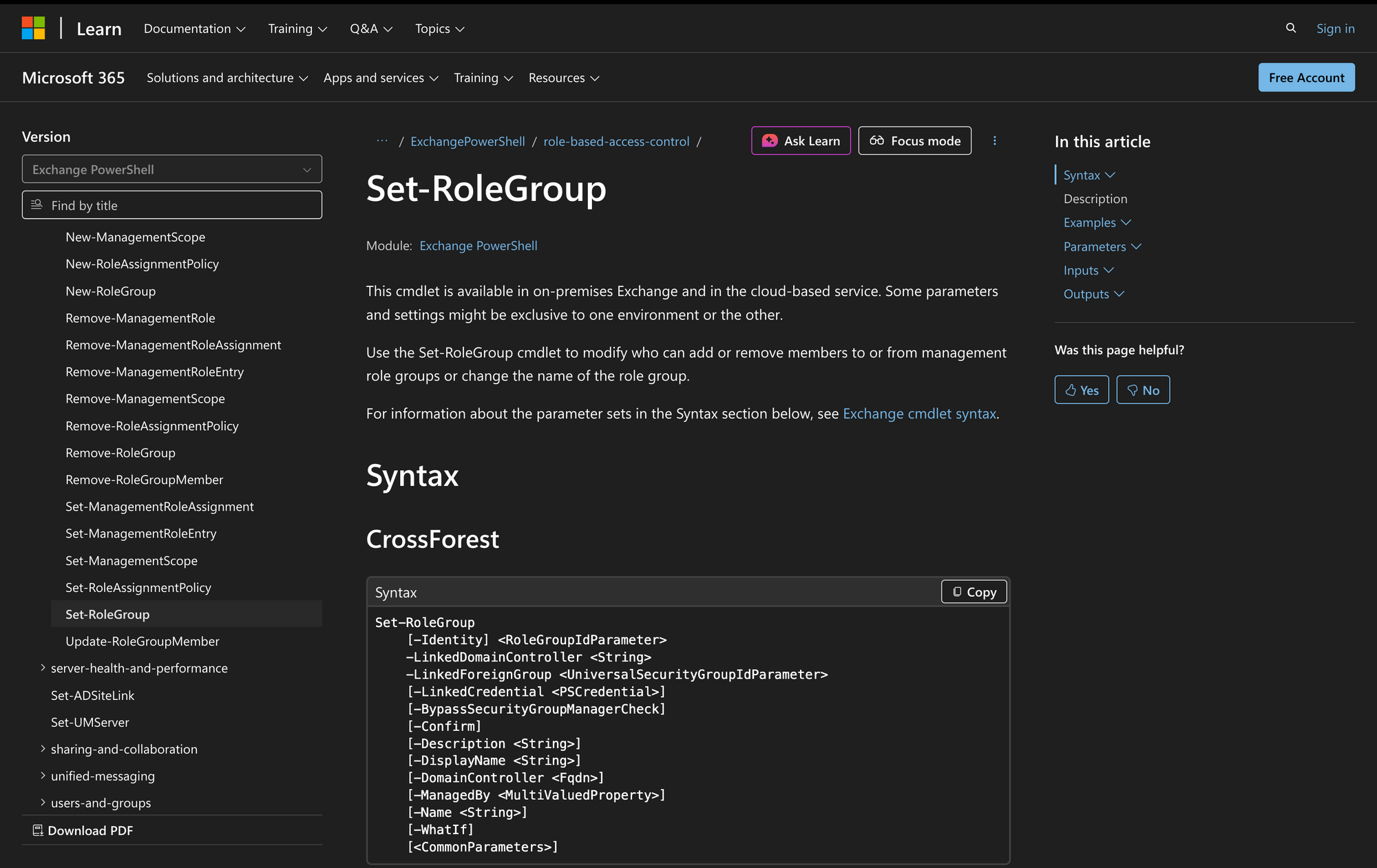Viewport: 1377px width, 868px height.
Task: Open the Documentation menu
Action: (x=194, y=28)
